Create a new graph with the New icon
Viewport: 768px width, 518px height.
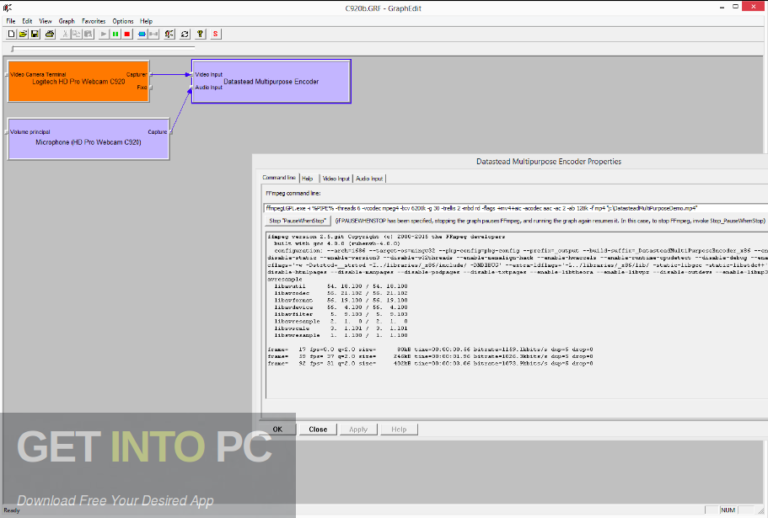[11, 34]
